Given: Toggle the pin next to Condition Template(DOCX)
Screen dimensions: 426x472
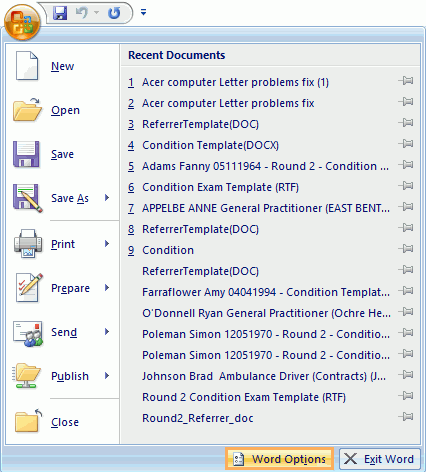Looking at the screenshot, I should 406,144.
